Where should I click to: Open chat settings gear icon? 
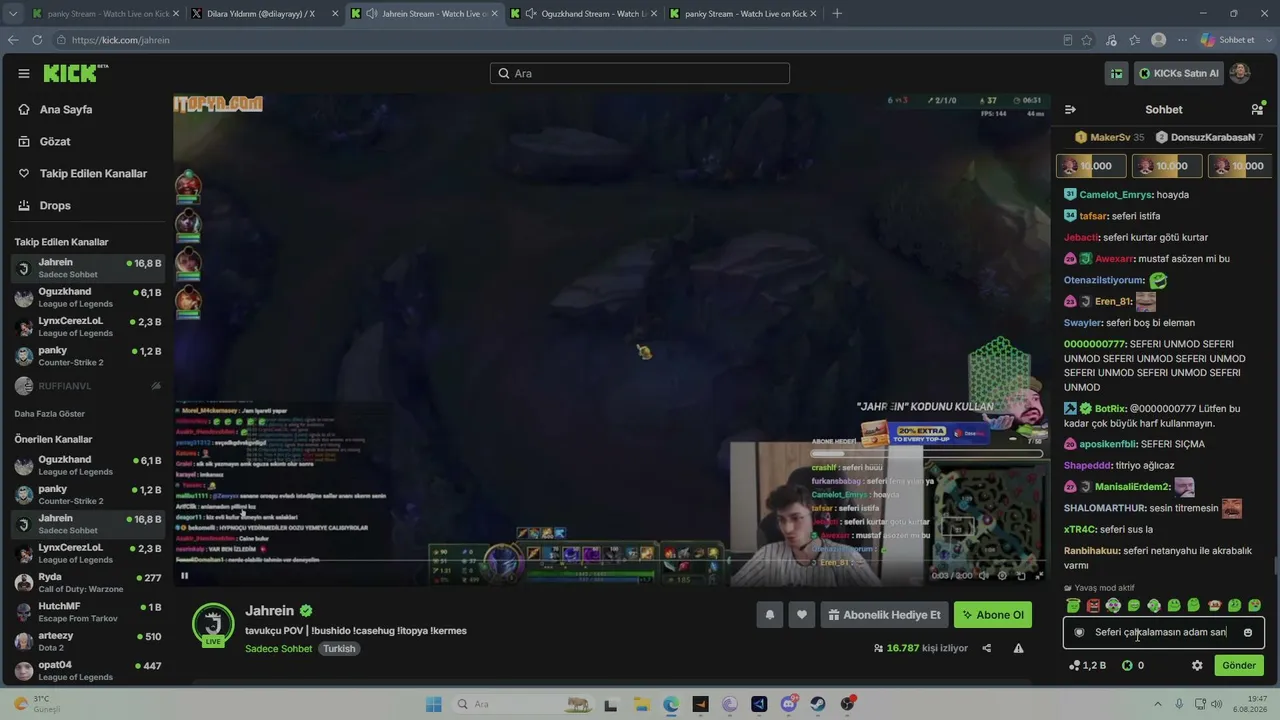point(1197,665)
